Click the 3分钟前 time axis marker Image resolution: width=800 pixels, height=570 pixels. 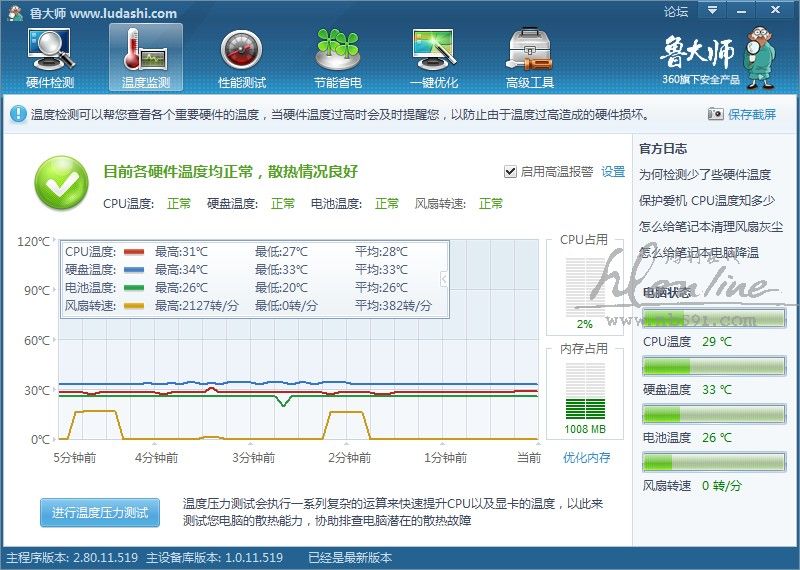[254, 458]
